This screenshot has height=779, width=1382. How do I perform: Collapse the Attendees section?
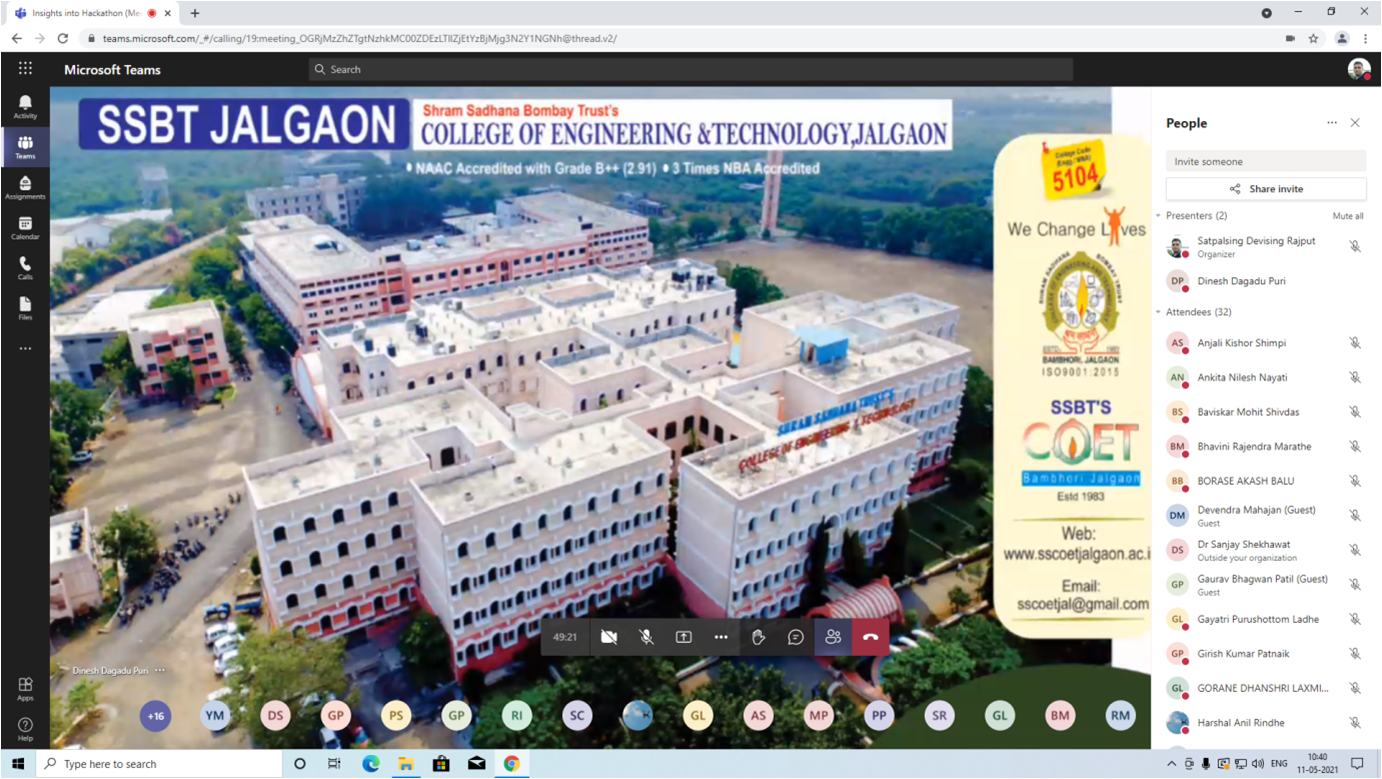coord(1158,312)
